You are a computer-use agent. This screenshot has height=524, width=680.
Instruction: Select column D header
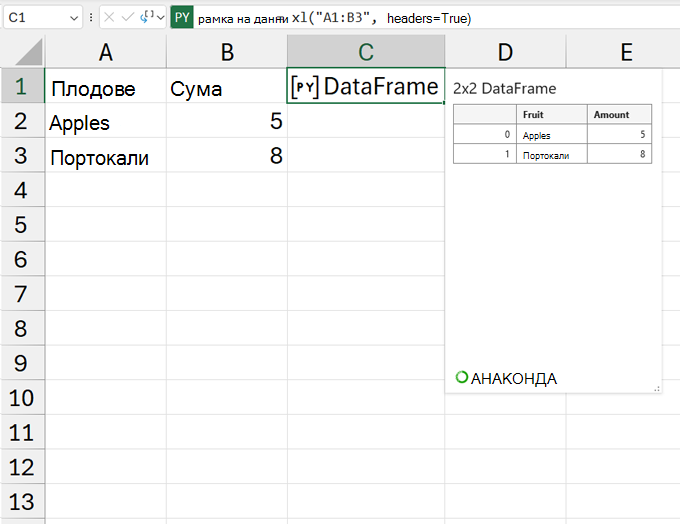pos(505,52)
